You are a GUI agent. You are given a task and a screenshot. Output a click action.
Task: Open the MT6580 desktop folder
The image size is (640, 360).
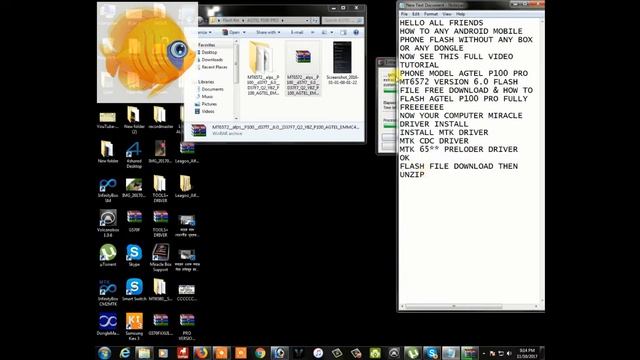pyautogui.click(x=160, y=290)
